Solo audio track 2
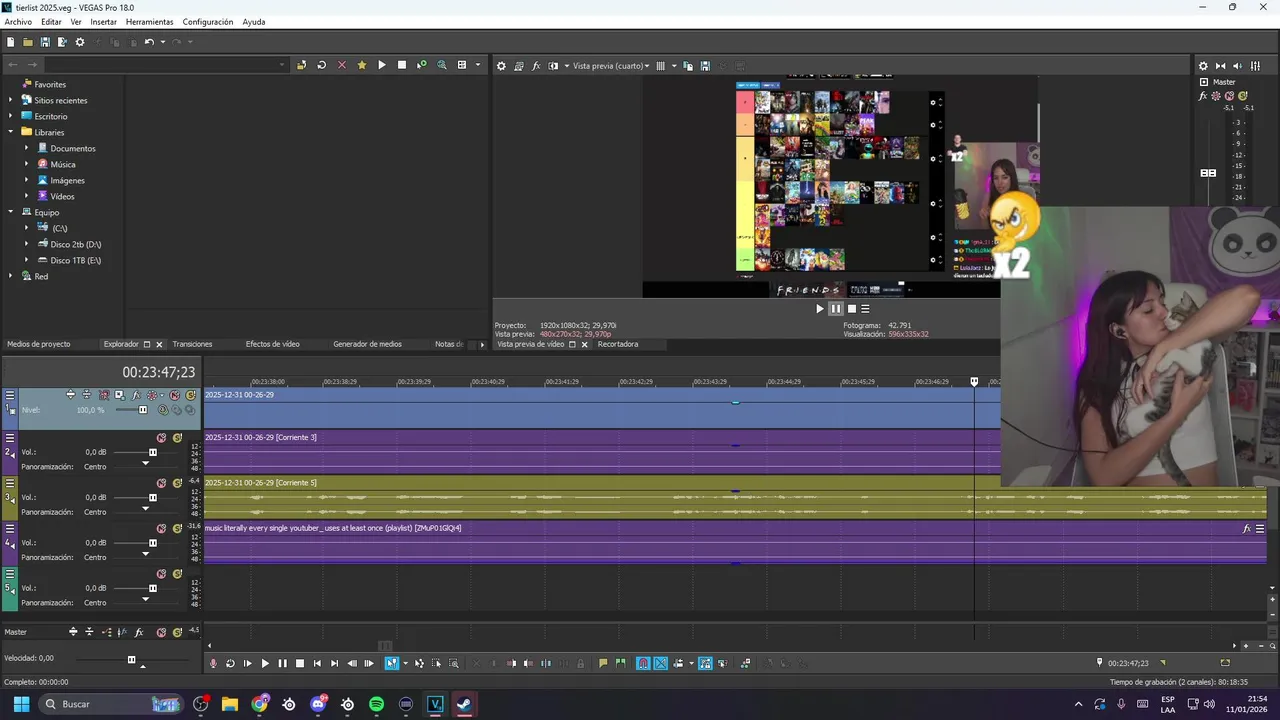This screenshot has width=1280, height=720. click(177, 438)
